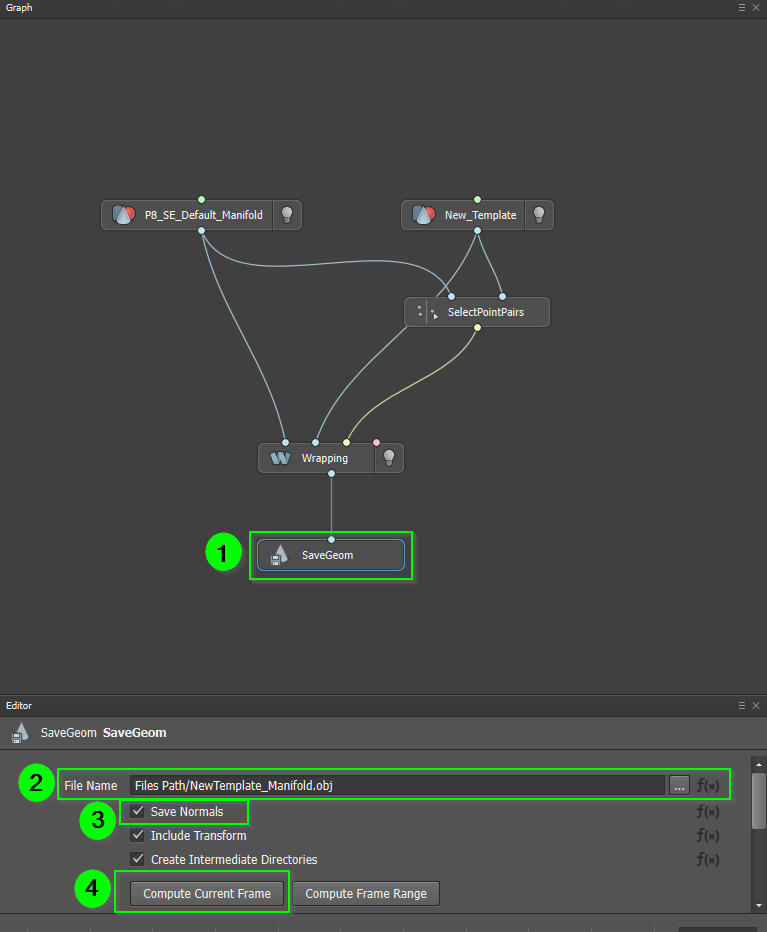Viewport: 767px width, 932px height.
Task: Toggle lightbulb on P8_SE_Default_Manifold node
Action: (287, 215)
